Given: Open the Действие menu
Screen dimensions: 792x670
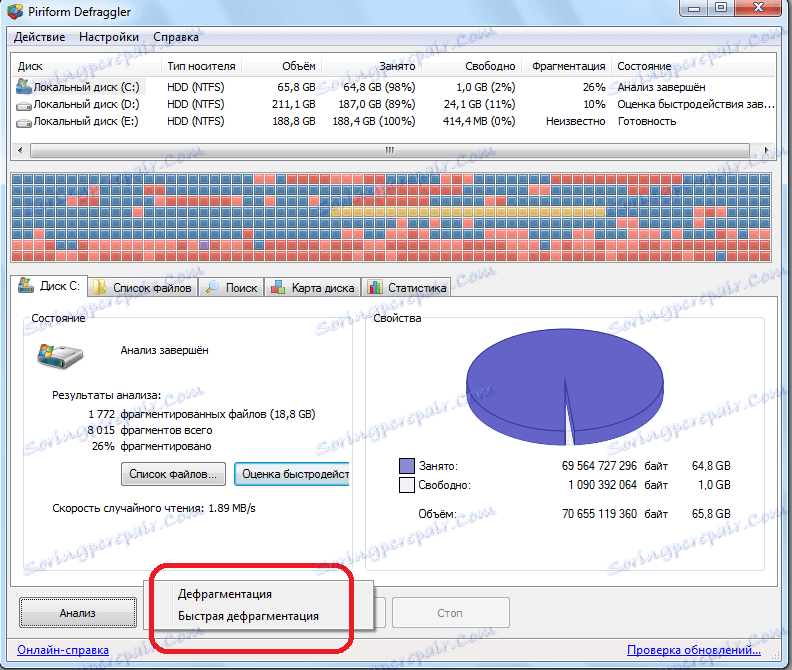Looking at the screenshot, I should click(39, 37).
